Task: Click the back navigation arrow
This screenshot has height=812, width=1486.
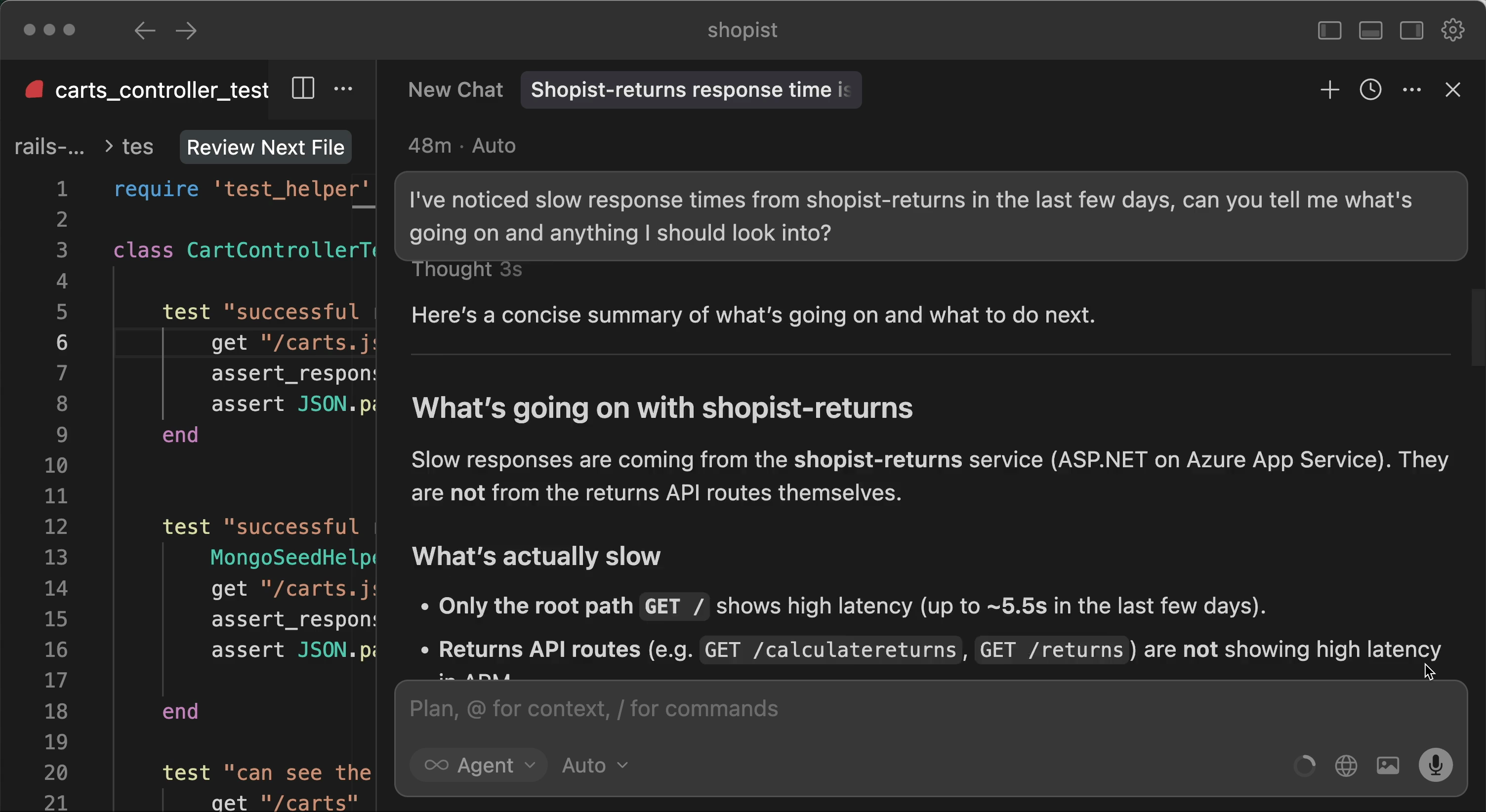Action: pyautogui.click(x=144, y=31)
